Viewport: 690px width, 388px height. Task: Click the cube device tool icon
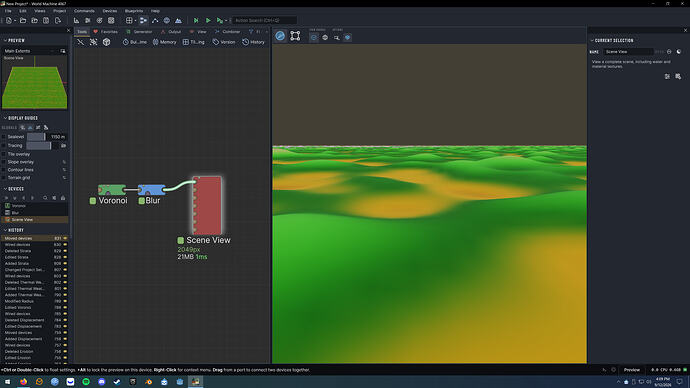coord(106,42)
